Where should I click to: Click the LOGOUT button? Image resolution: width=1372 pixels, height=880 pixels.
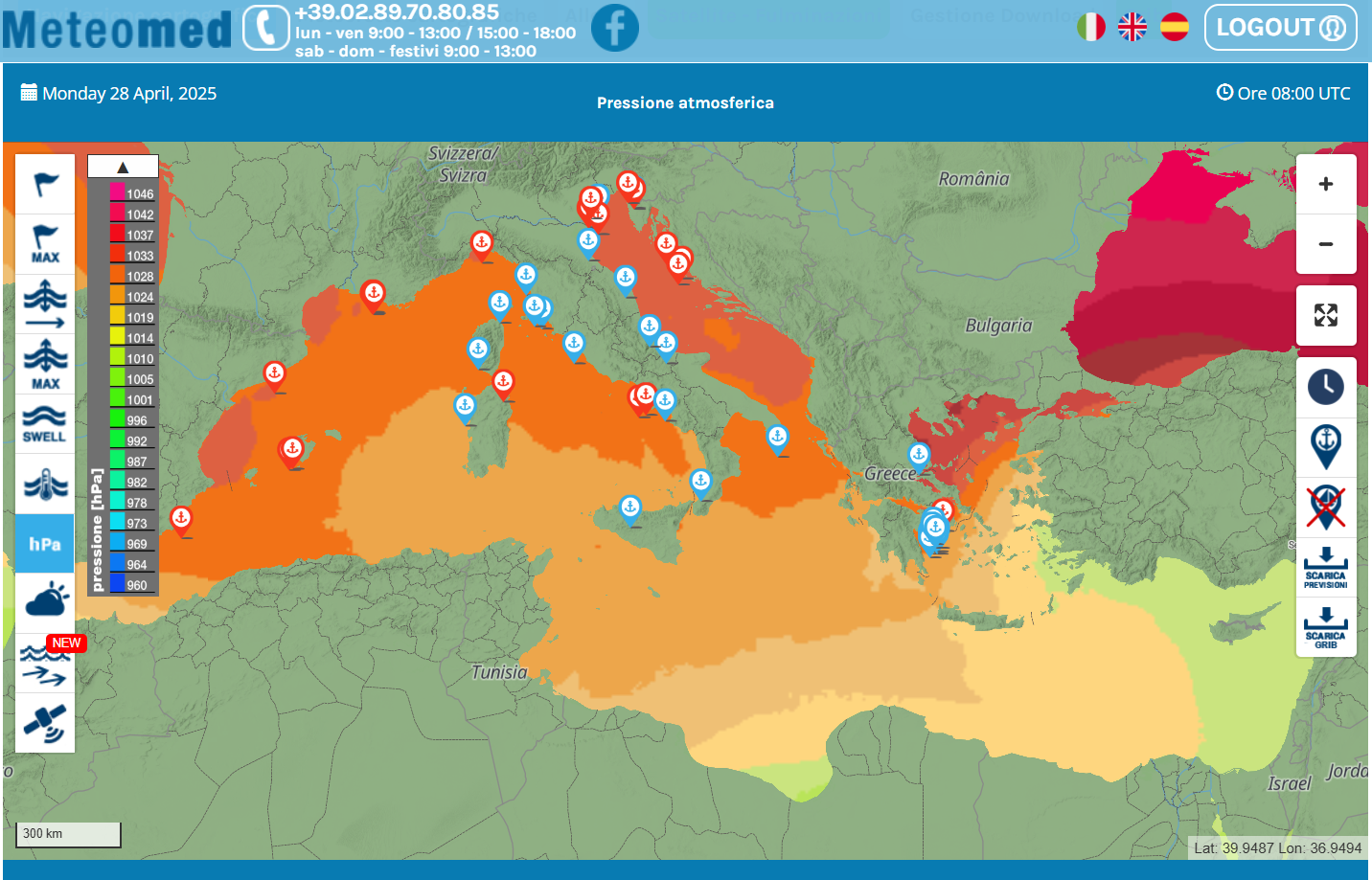coord(1280,28)
